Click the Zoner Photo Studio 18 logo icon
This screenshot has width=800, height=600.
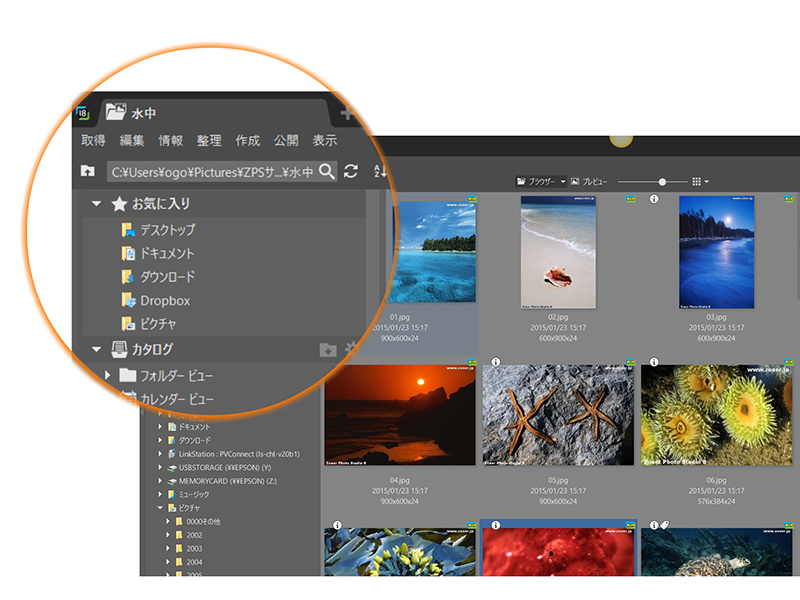click(83, 113)
